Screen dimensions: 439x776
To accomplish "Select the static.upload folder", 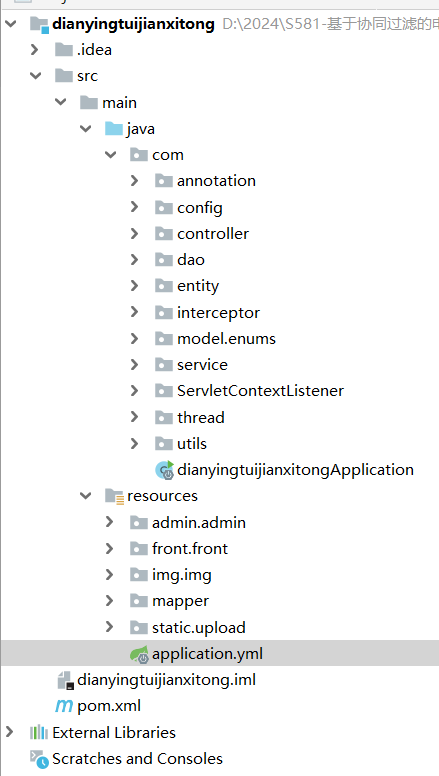I will pyautogui.click(x=198, y=628).
